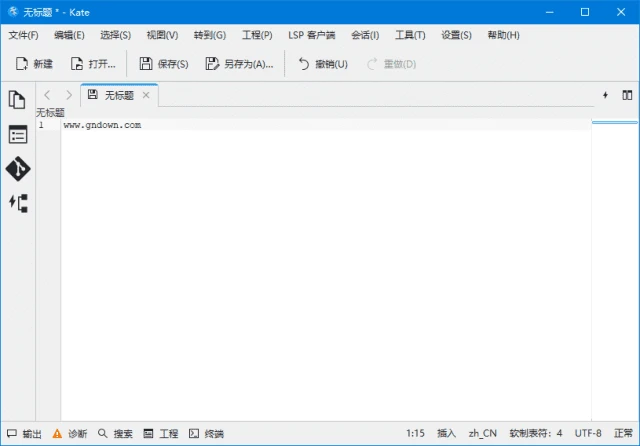Open the 工程(P) menu
Image resolution: width=640 pixels, height=446 pixels.
(x=257, y=35)
